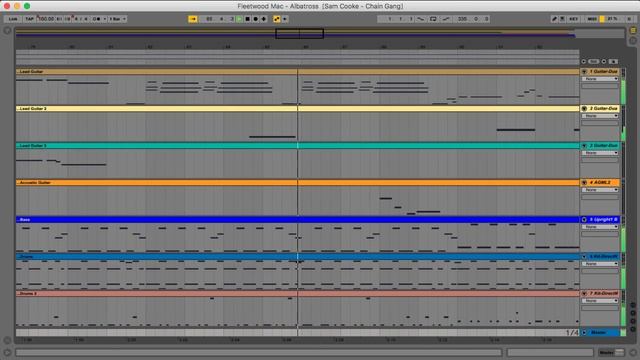The height and width of the screenshot is (360, 640).
Task: Open None chooser on 1 Guitar-Duo track
Action: [600, 79]
